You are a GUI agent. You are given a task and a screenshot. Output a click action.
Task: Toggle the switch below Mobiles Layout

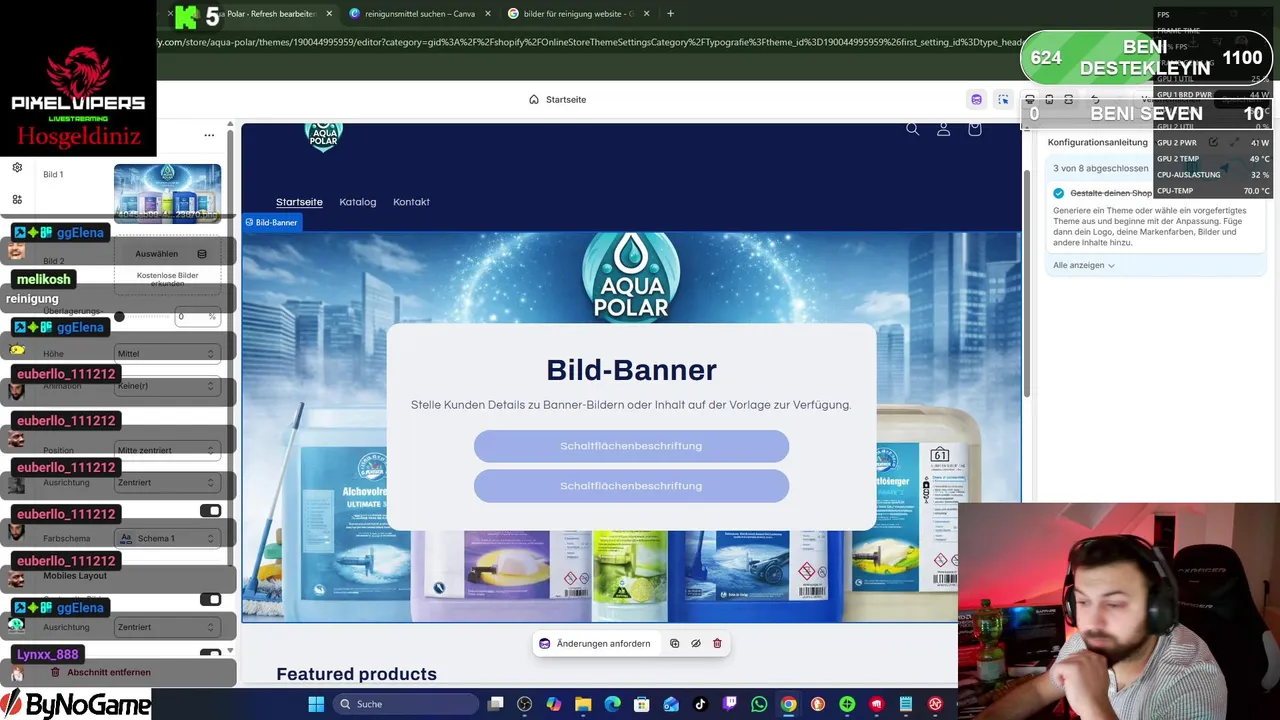pos(210,599)
